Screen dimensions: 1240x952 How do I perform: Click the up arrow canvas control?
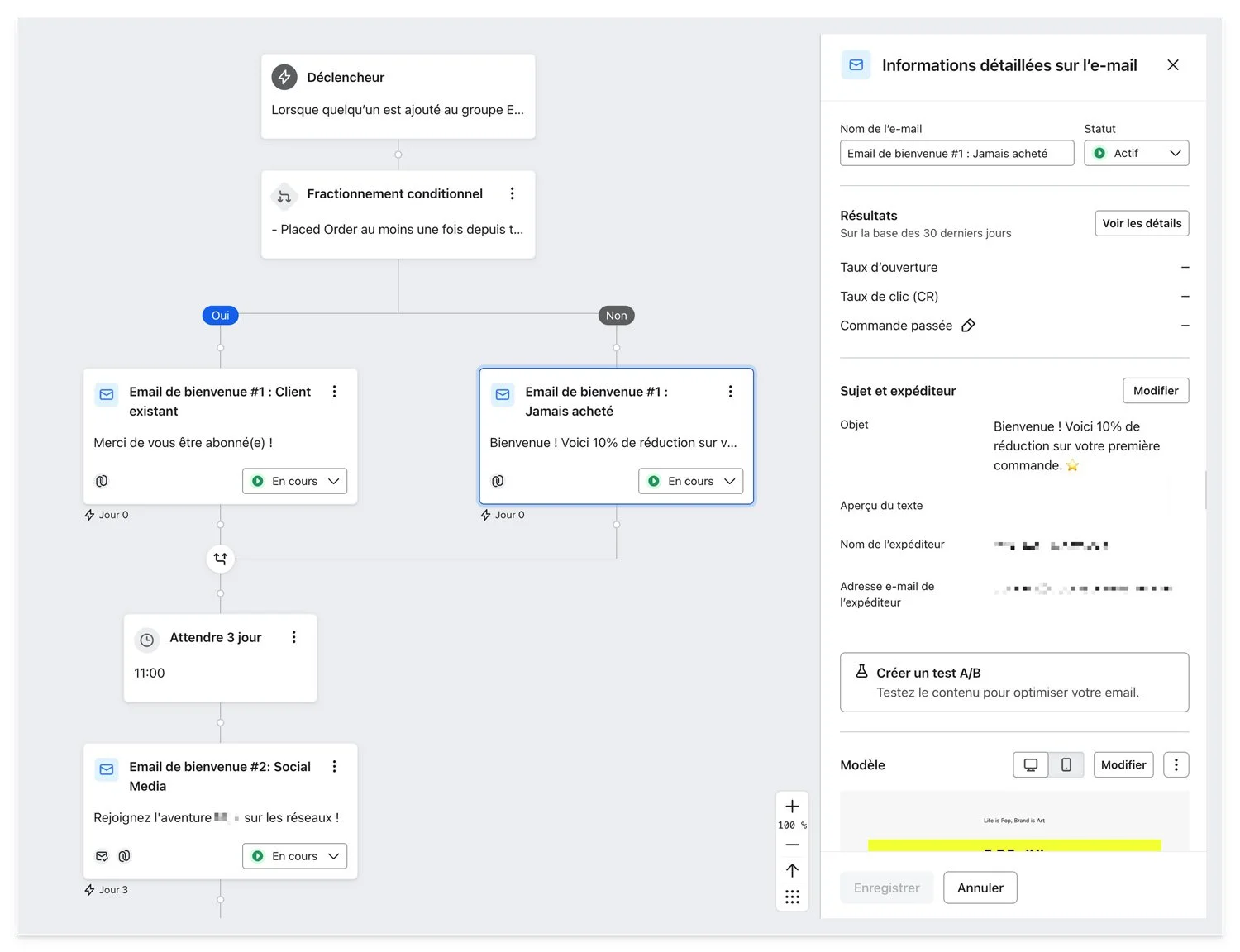point(792,870)
